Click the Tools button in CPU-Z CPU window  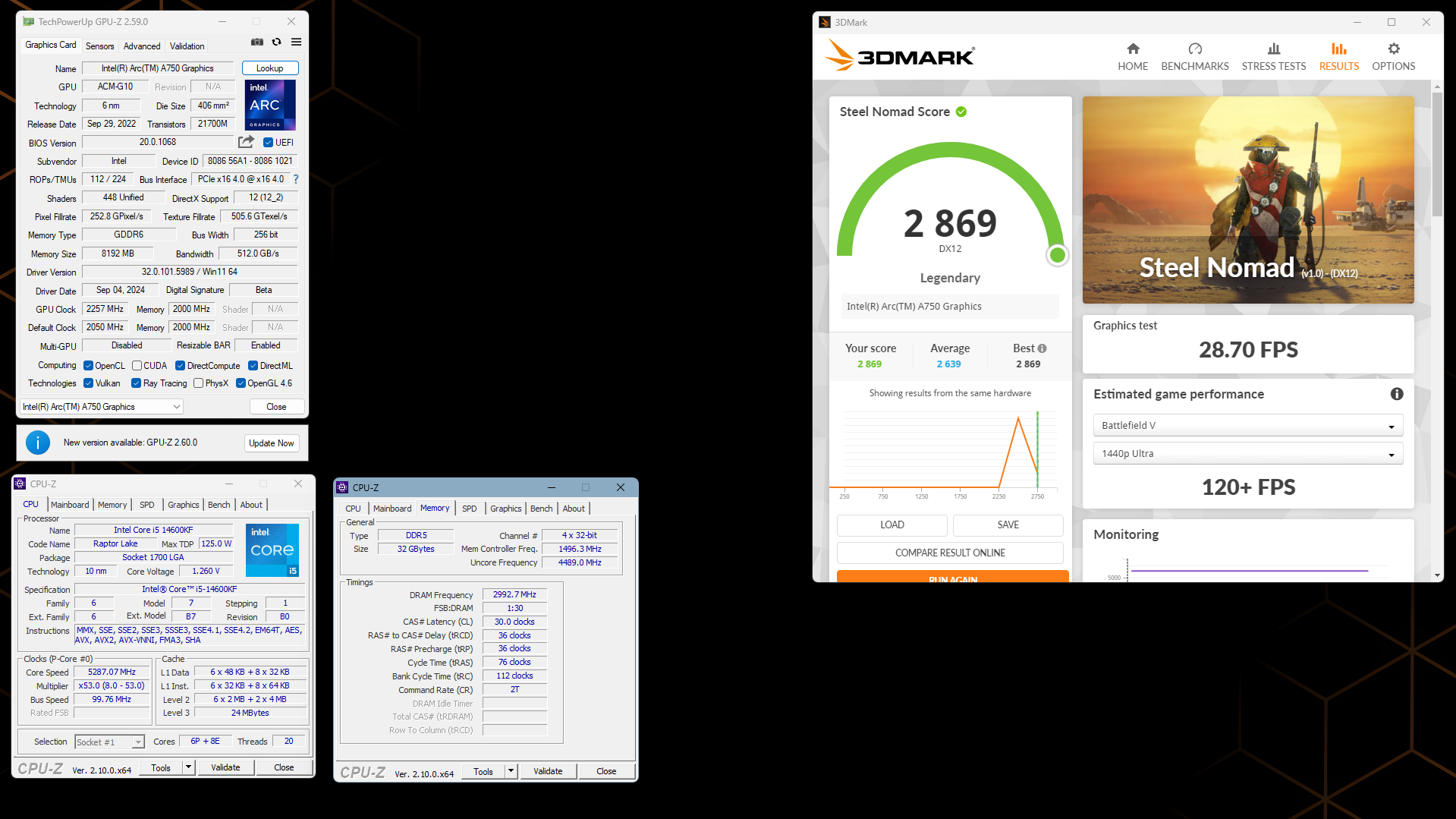tap(161, 767)
